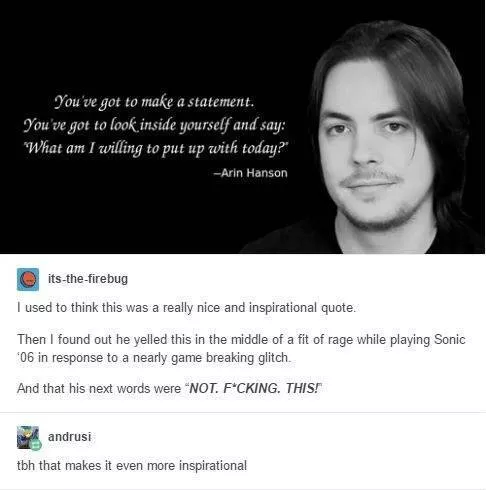Viewport: 486px width, 490px height.
Task: Open the andrusi username link
Action: (69, 436)
